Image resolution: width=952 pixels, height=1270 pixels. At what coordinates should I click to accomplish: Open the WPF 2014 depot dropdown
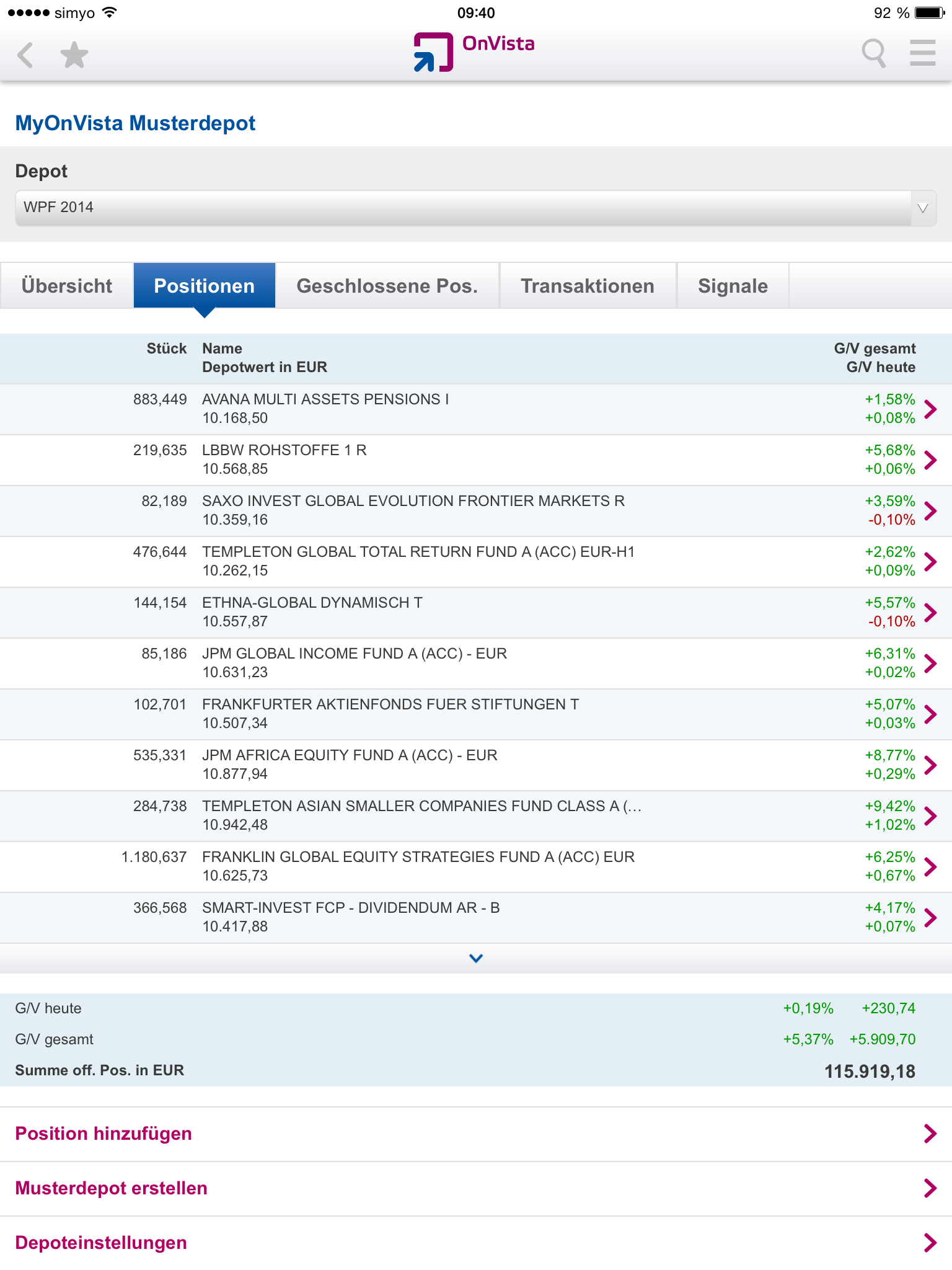click(475, 208)
